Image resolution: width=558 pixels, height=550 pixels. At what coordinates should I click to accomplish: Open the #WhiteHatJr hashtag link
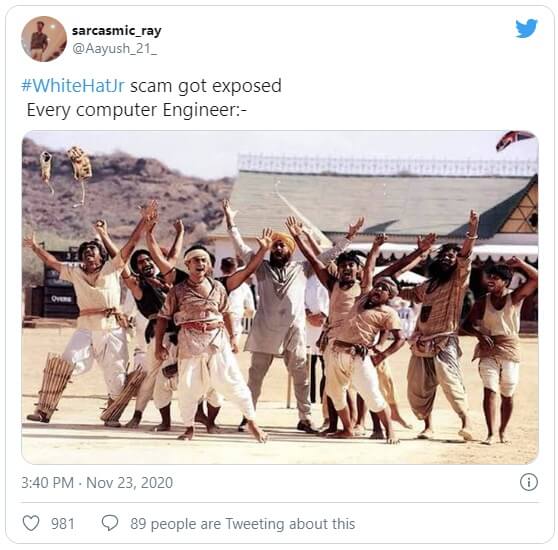click(x=73, y=86)
